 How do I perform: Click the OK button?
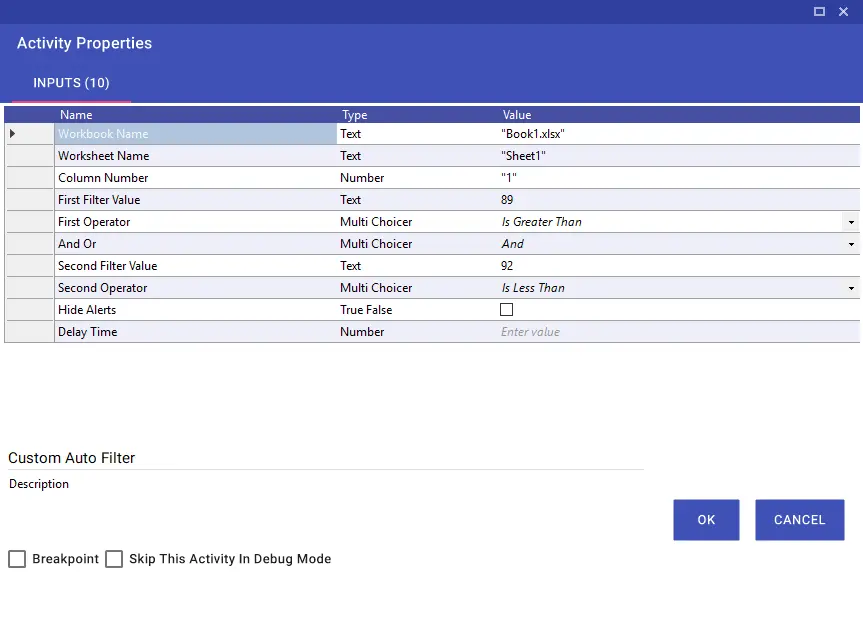(x=706, y=520)
